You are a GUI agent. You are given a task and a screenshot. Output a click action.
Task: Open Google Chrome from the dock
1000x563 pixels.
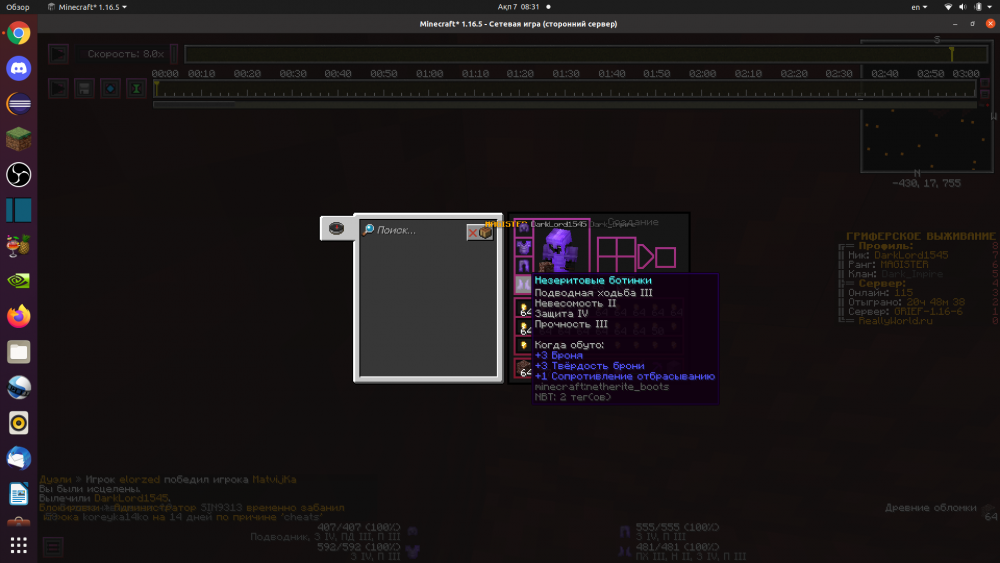point(18,33)
